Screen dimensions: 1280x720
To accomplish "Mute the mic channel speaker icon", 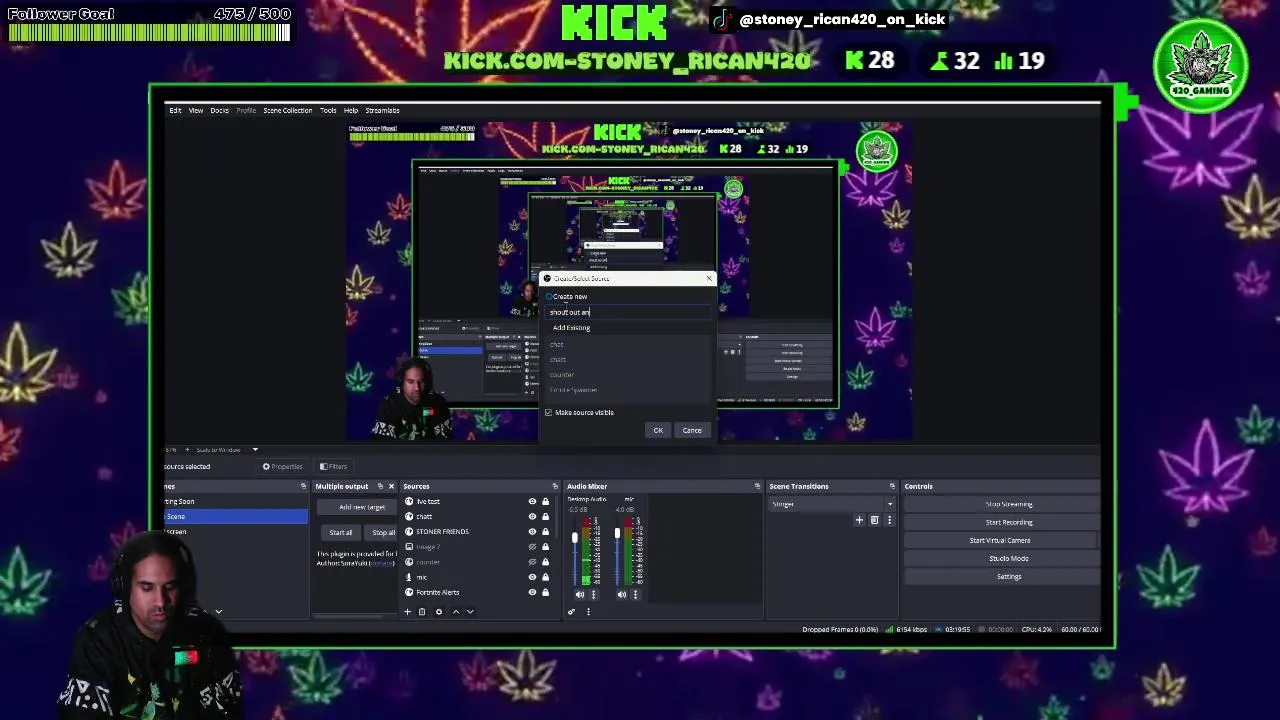I will pyautogui.click(x=621, y=594).
